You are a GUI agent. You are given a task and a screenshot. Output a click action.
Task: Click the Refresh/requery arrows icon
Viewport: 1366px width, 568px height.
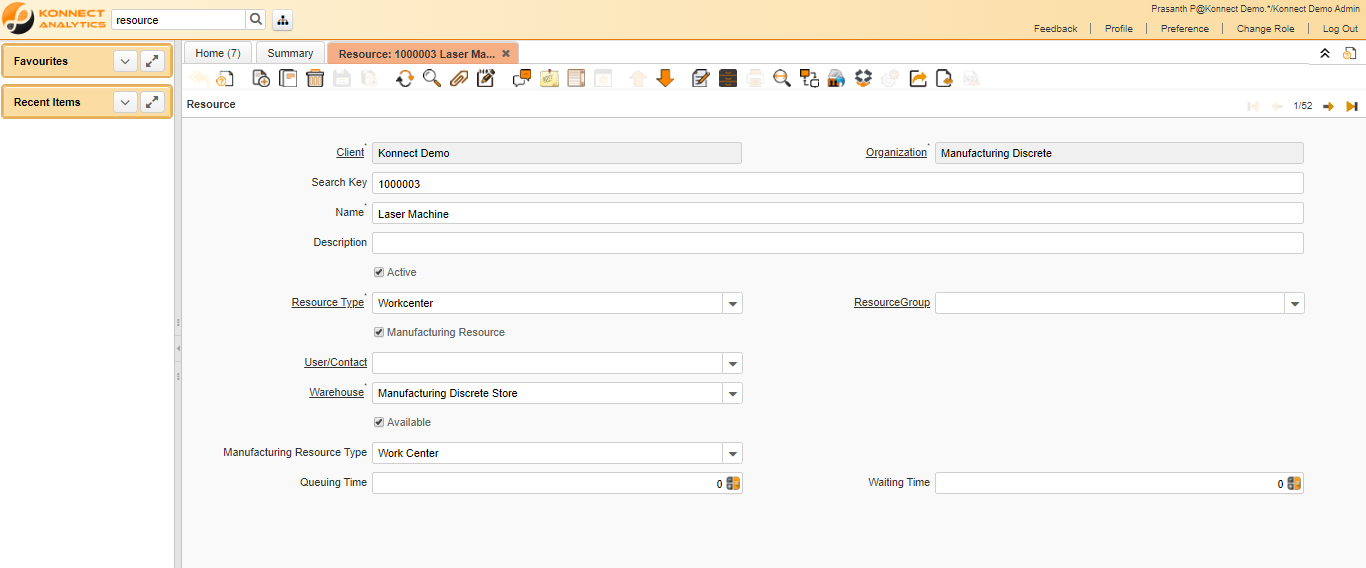point(404,78)
